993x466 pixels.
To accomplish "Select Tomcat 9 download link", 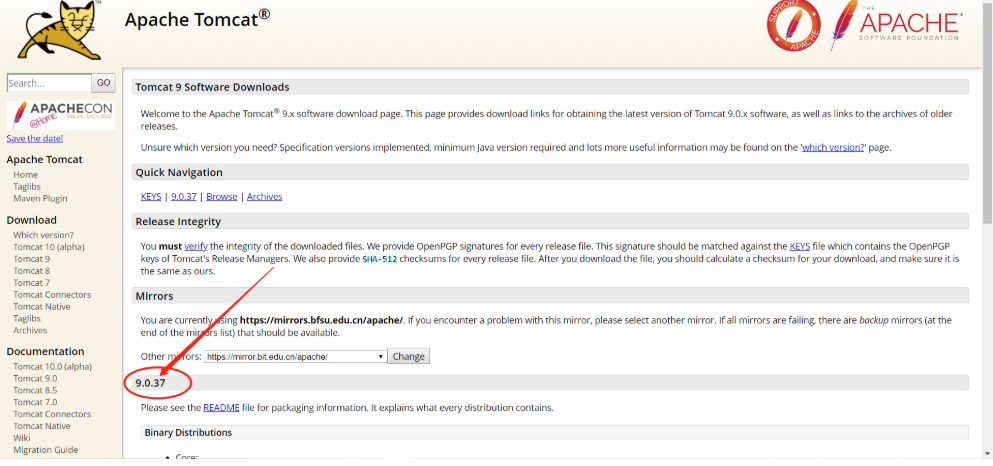I will tap(32, 259).
